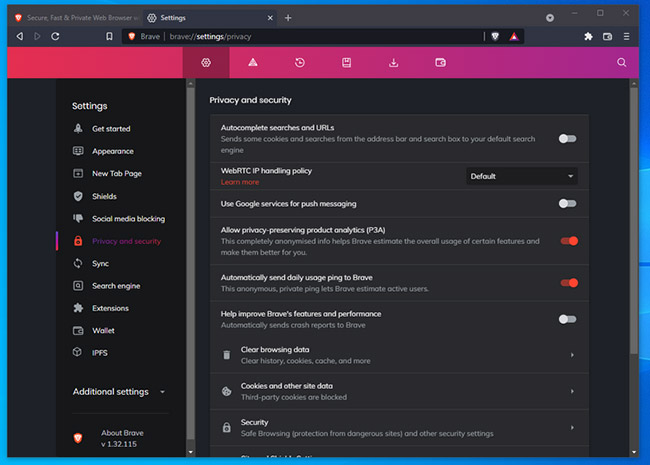Screen dimensions: 650x465
Task: Reload the page
Action: pyautogui.click(x=55, y=36)
